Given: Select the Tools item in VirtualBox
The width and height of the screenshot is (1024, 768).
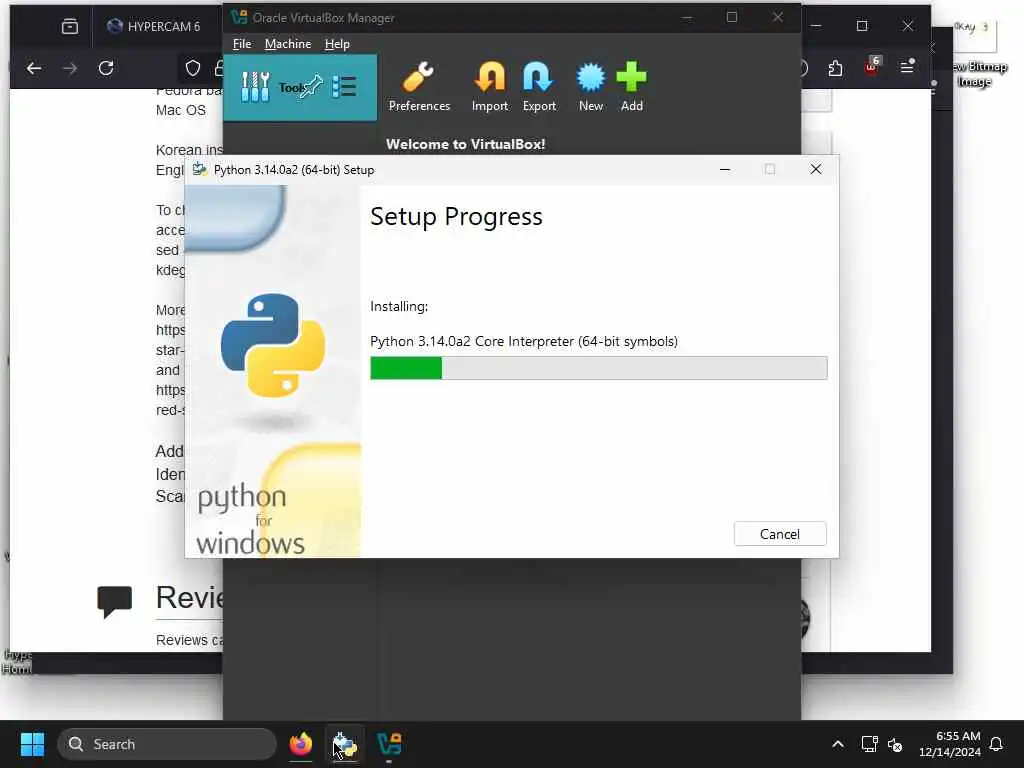Looking at the screenshot, I should tap(300, 88).
